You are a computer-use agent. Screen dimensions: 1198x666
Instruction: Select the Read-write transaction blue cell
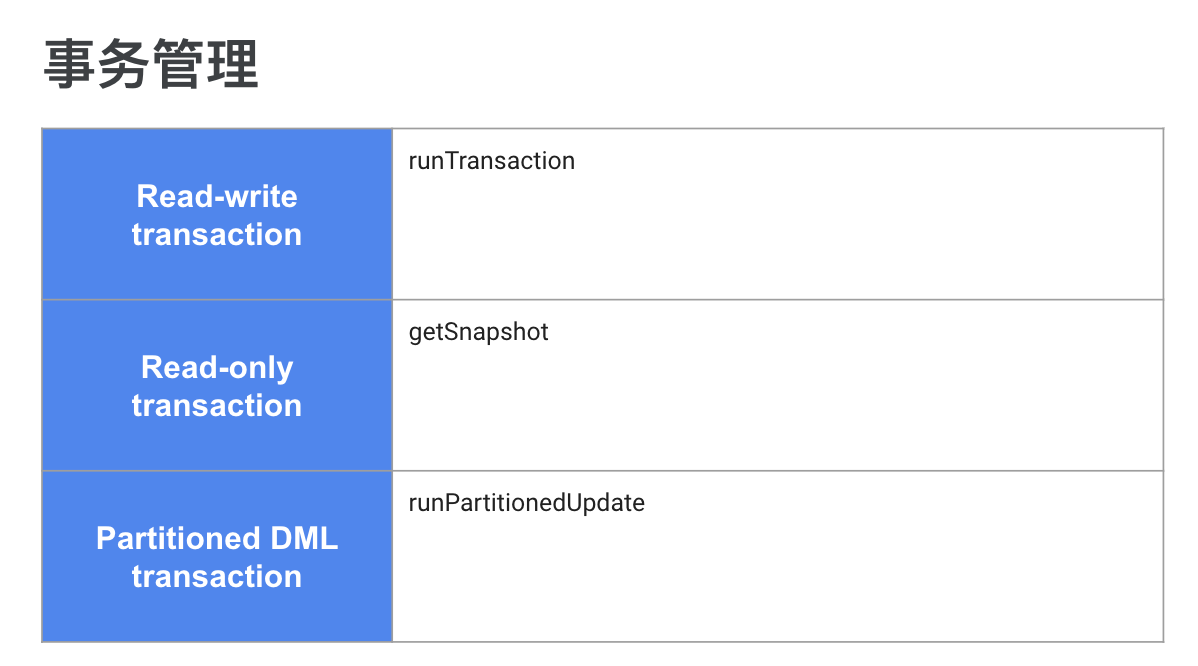coord(217,215)
